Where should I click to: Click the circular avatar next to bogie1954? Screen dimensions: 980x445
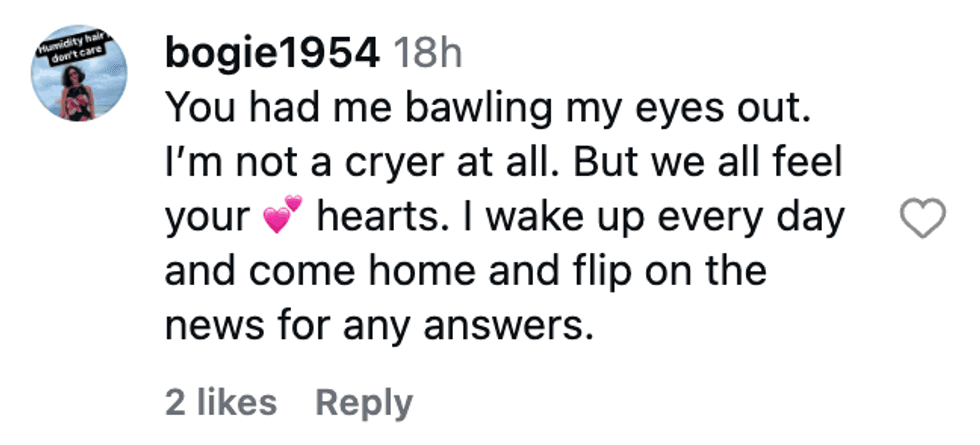tap(75, 73)
